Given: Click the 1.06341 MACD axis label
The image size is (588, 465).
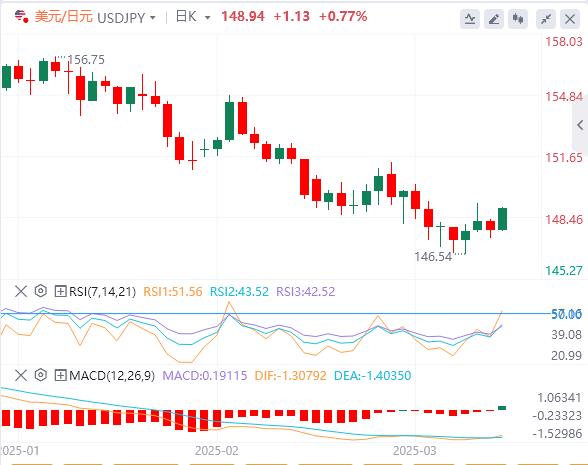Looking at the screenshot, I should coord(559,398).
